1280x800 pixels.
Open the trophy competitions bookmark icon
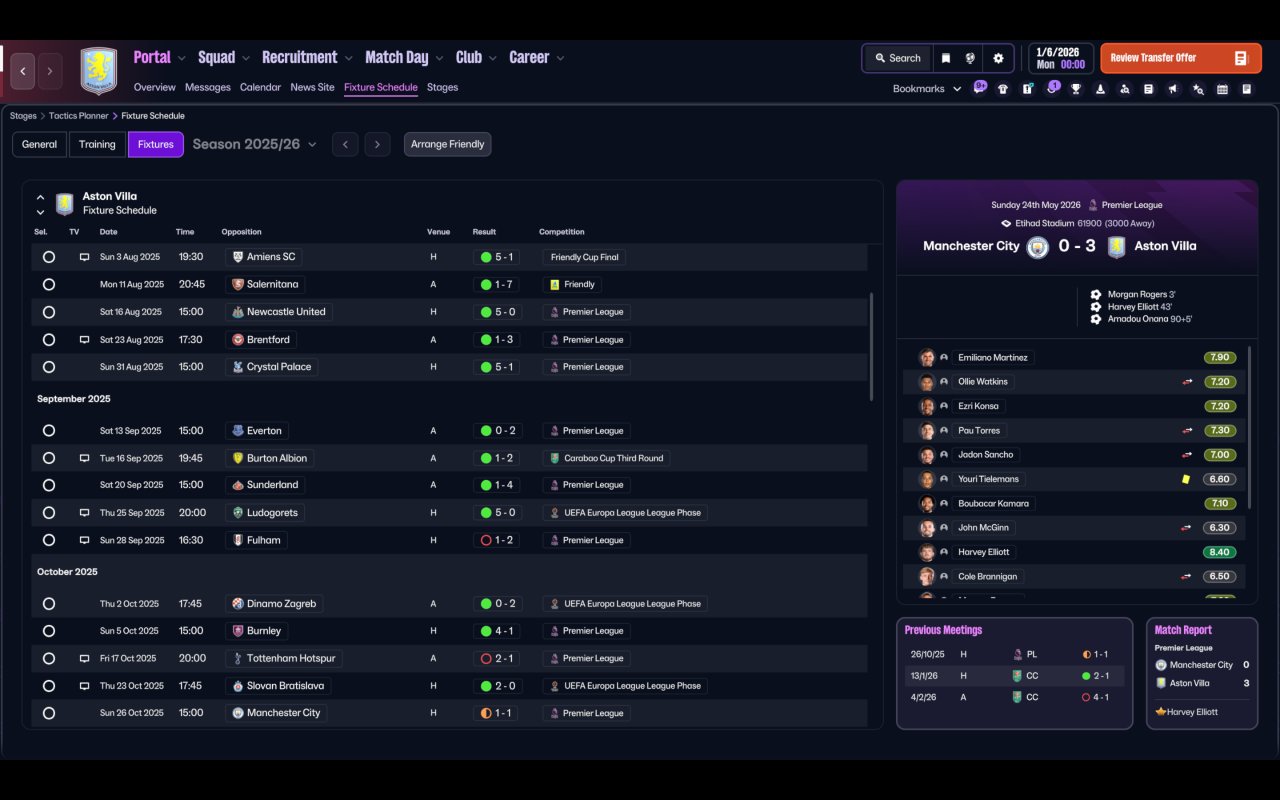coord(1076,89)
